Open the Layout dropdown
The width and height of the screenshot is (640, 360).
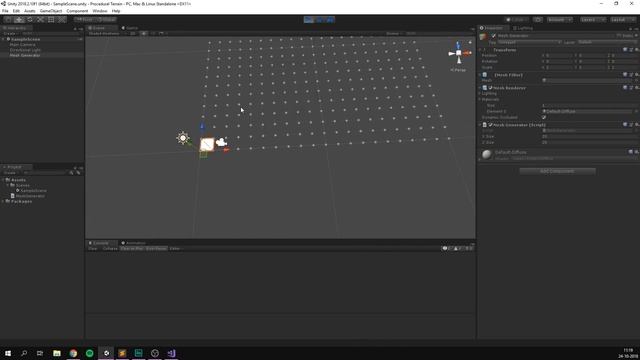623,20
